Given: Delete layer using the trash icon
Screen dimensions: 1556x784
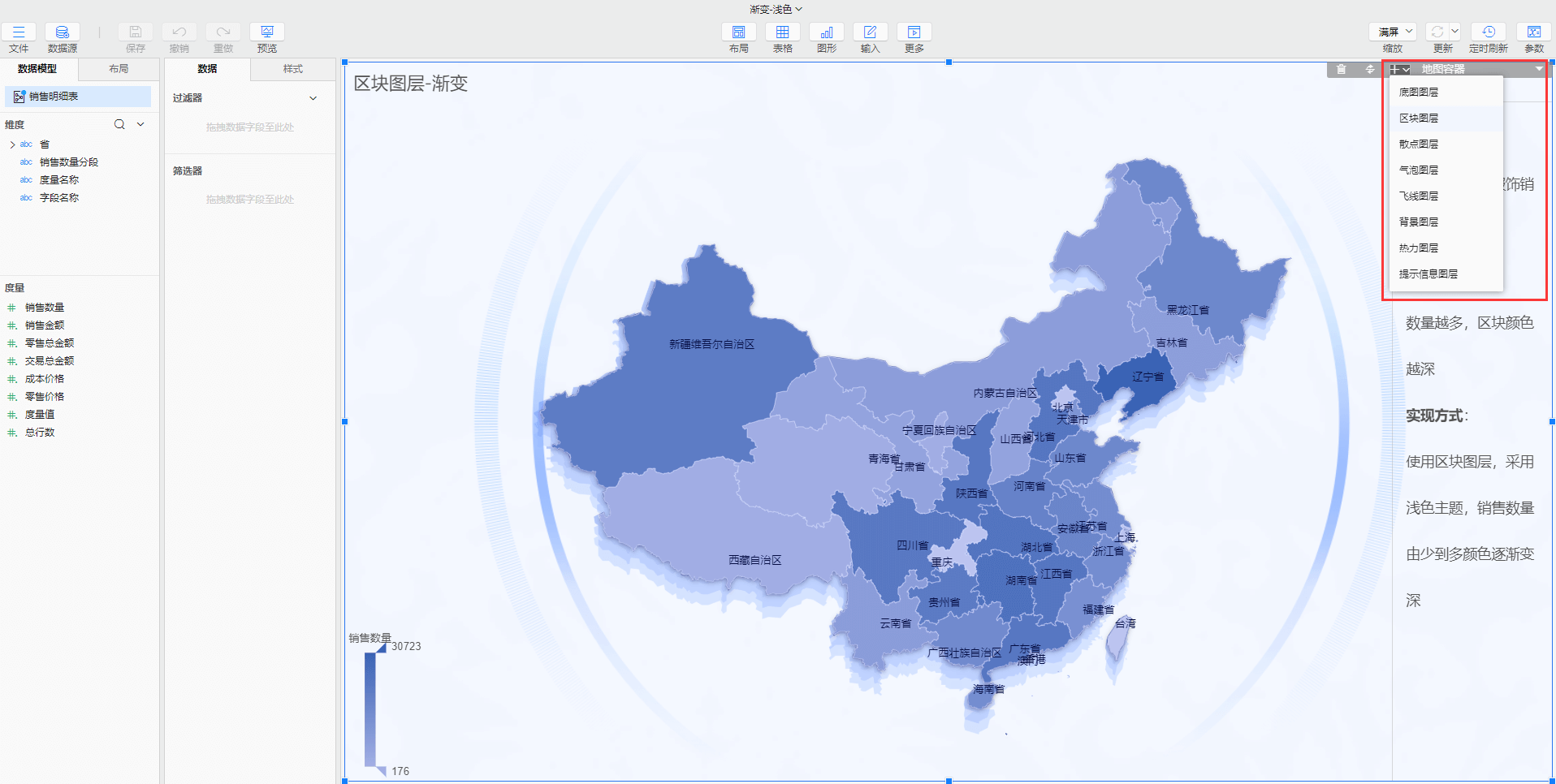Looking at the screenshot, I should coord(1341,69).
